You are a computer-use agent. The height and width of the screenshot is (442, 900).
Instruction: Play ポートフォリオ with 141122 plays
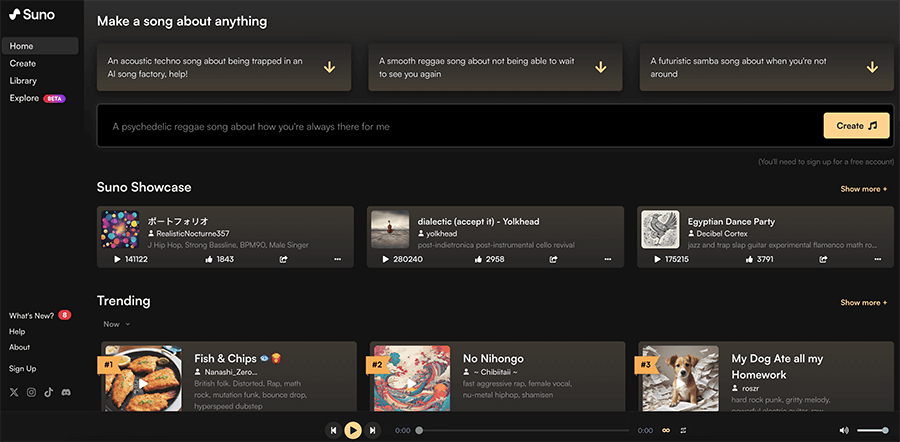(131, 259)
